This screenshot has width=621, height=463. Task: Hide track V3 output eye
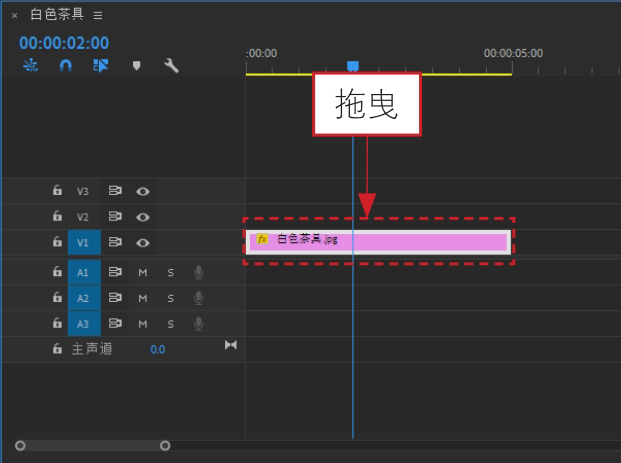coord(143,192)
